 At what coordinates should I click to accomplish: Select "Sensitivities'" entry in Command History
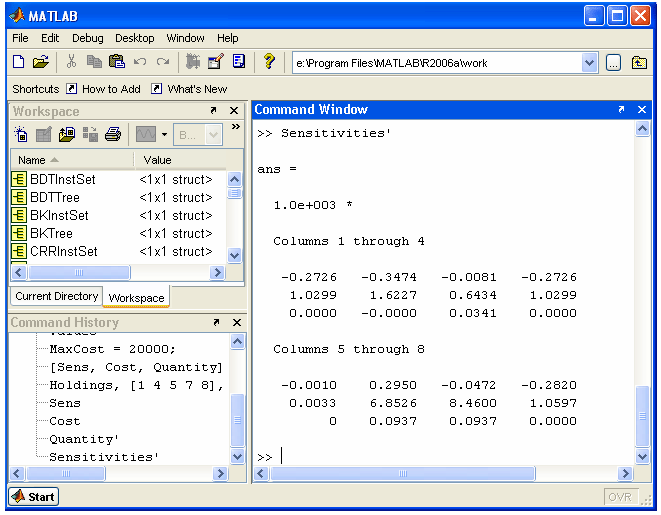(x=104, y=457)
